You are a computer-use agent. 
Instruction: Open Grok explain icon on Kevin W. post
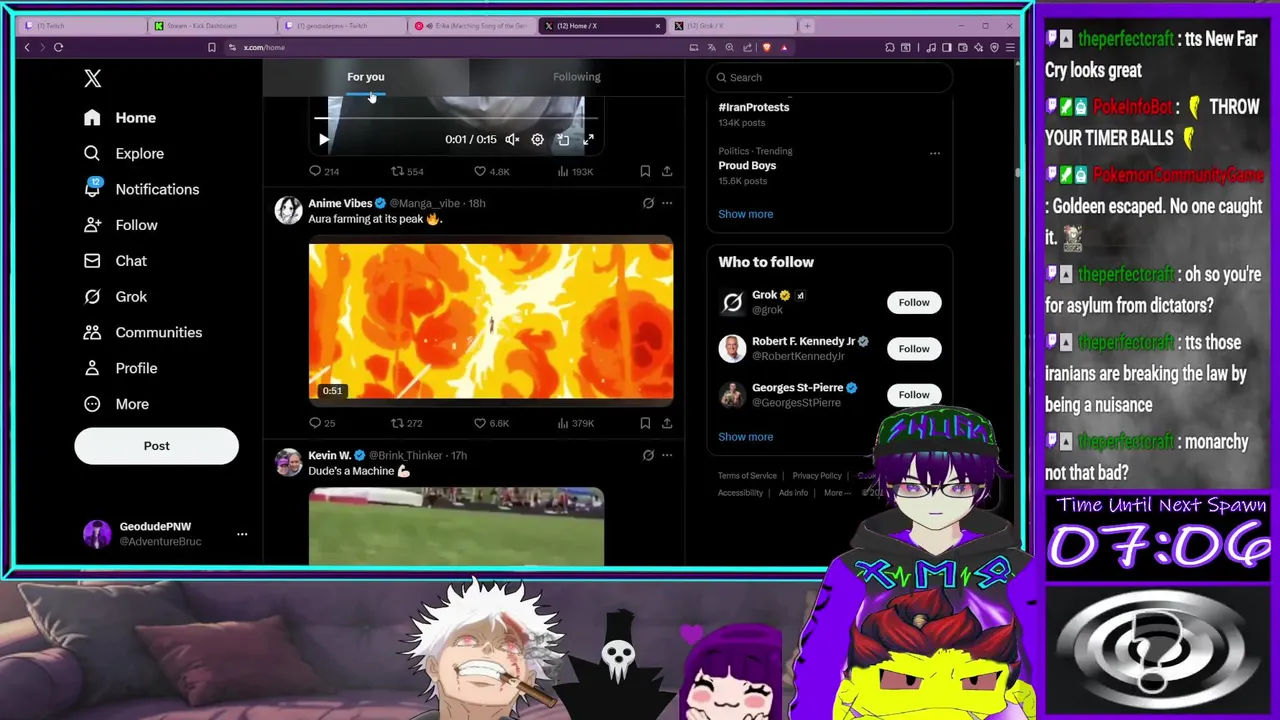[648, 455]
